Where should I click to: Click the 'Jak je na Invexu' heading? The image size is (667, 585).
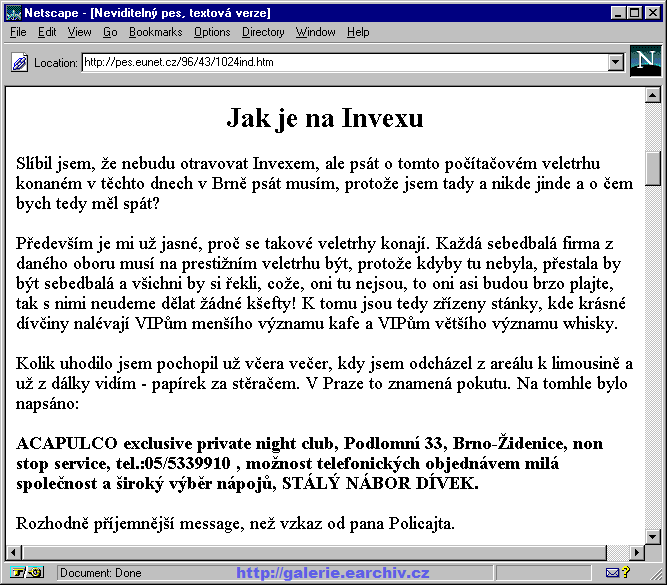click(x=325, y=118)
